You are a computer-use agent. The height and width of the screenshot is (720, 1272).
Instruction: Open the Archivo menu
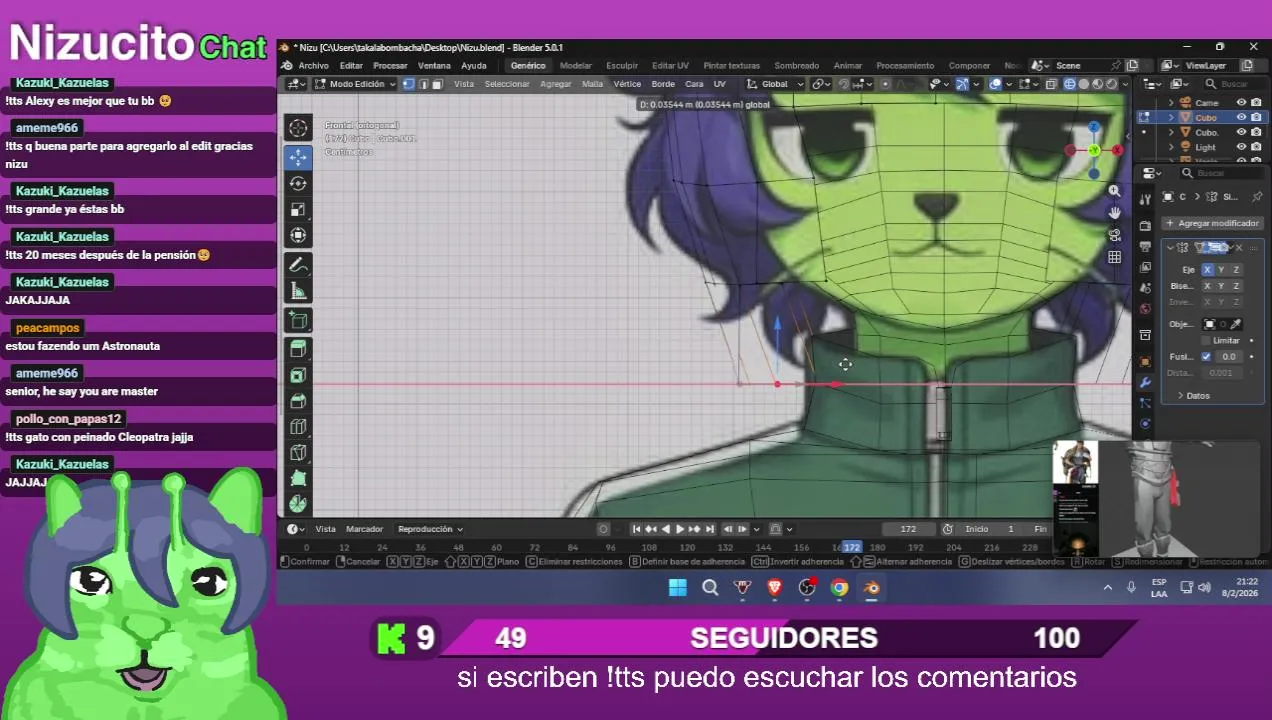coord(313,66)
